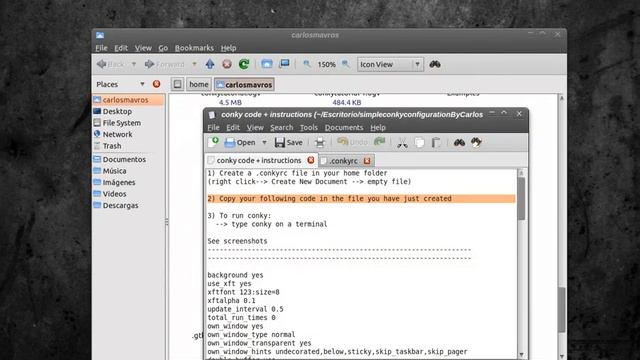Open Back history dropdown arrow

coord(133,64)
